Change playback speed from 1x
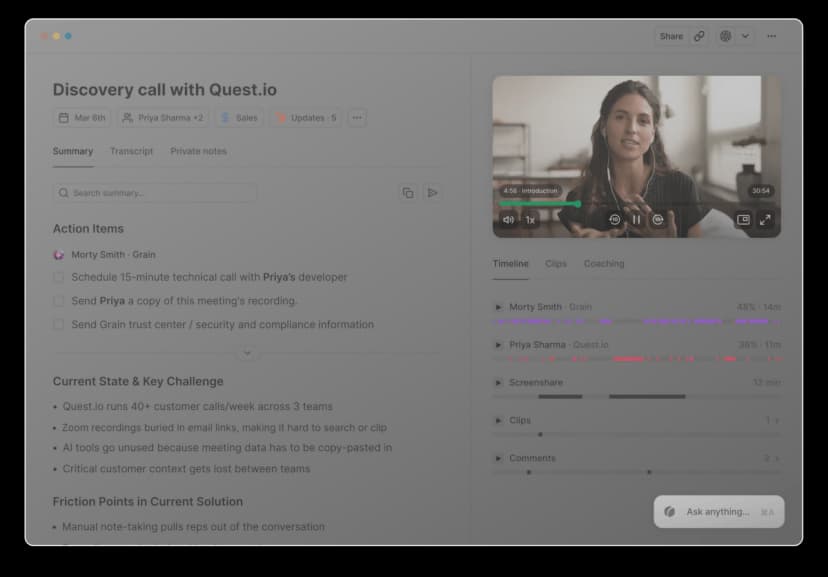 pos(530,220)
